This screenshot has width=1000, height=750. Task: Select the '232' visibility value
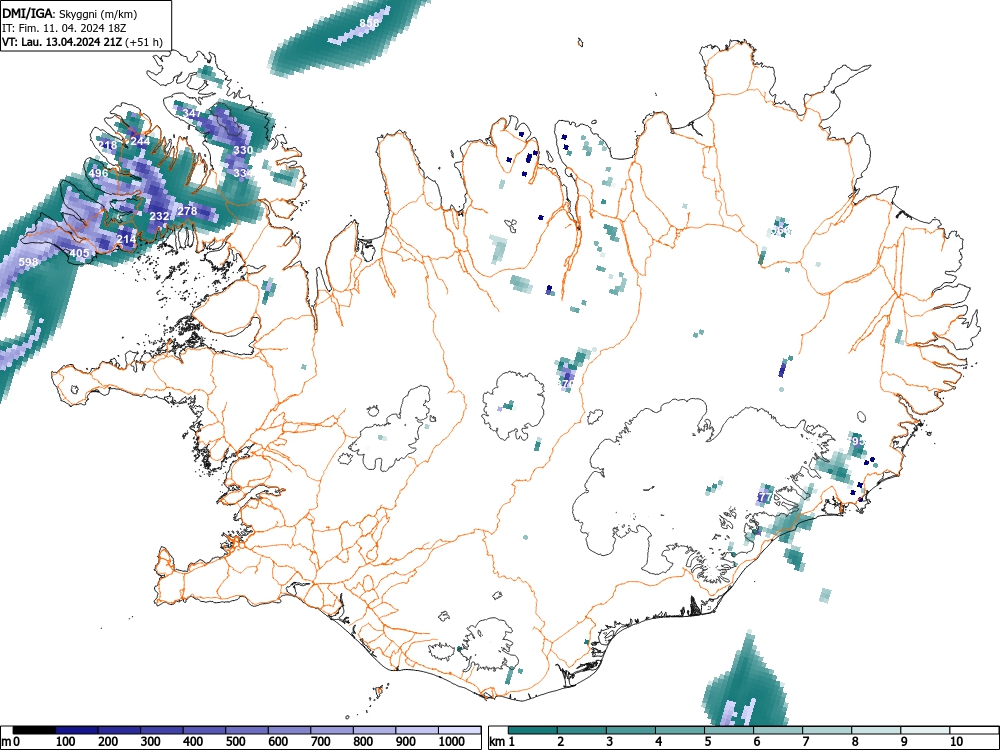tap(159, 216)
